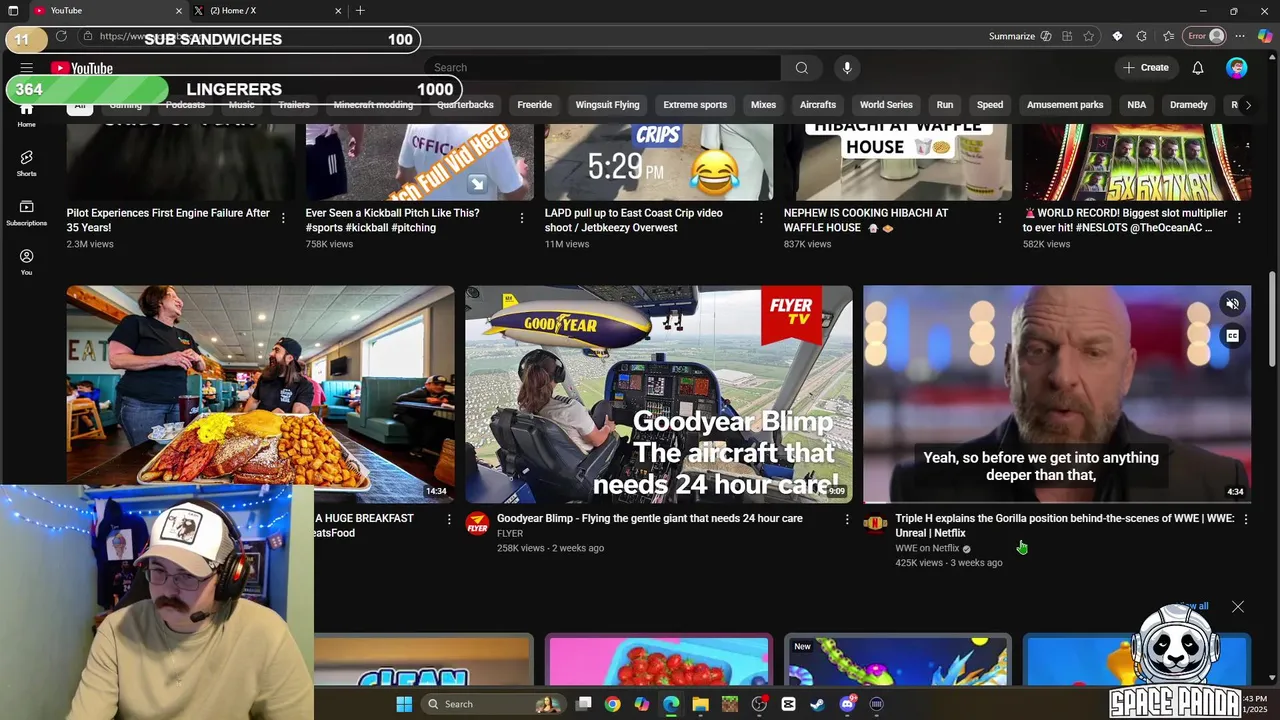Select the Amusement parks category chip
Viewport: 1280px width, 720px height.
coord(1065,105)
